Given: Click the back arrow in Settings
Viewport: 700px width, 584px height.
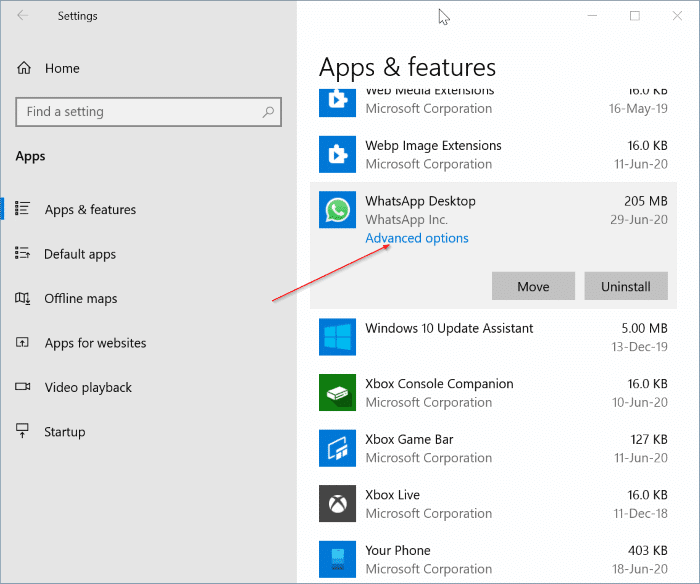Looking at the screenshot, I should 22,16.
